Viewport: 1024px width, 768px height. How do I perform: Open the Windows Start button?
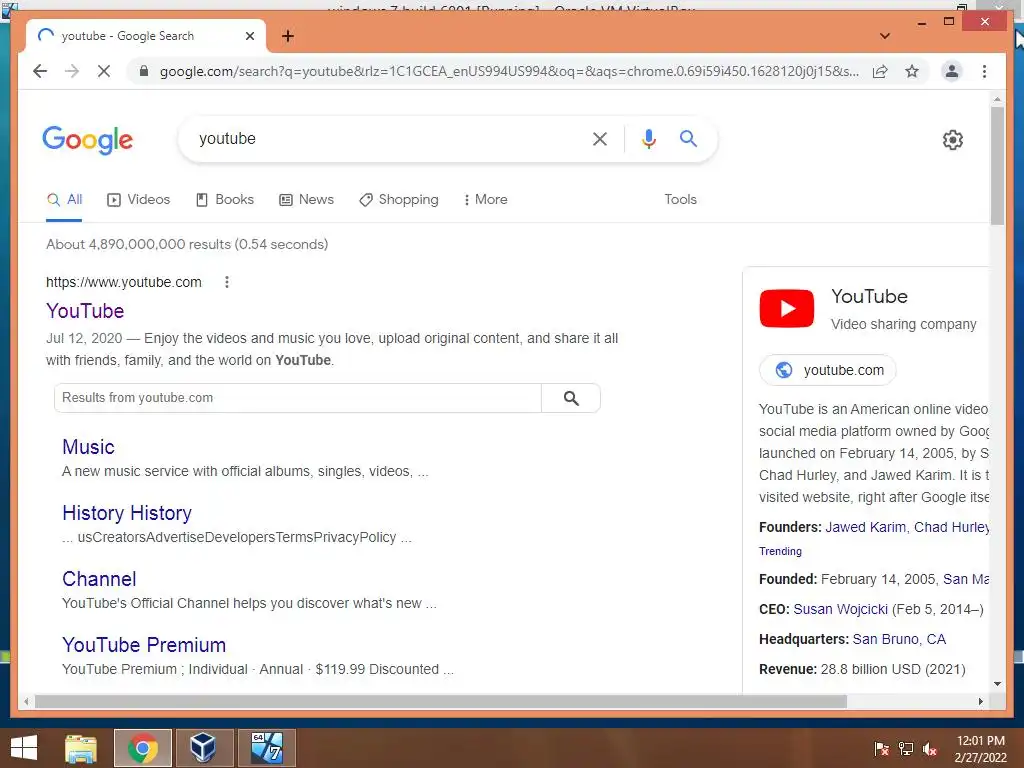point(24,748)
